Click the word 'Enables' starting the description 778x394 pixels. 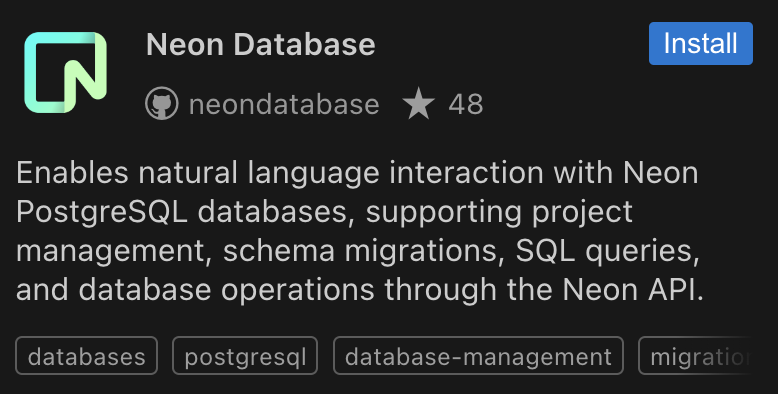(72, 173)
